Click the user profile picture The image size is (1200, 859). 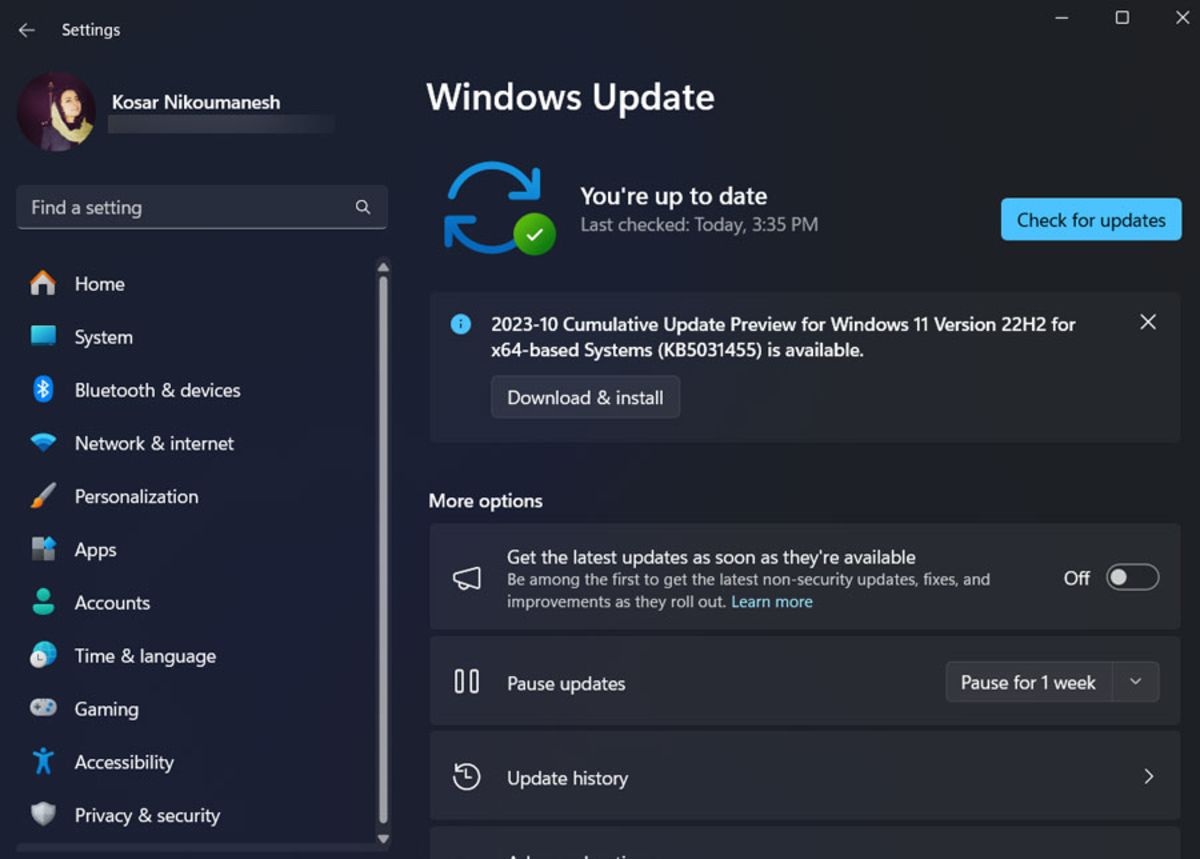pyautogui.click(x=56, y=112)
